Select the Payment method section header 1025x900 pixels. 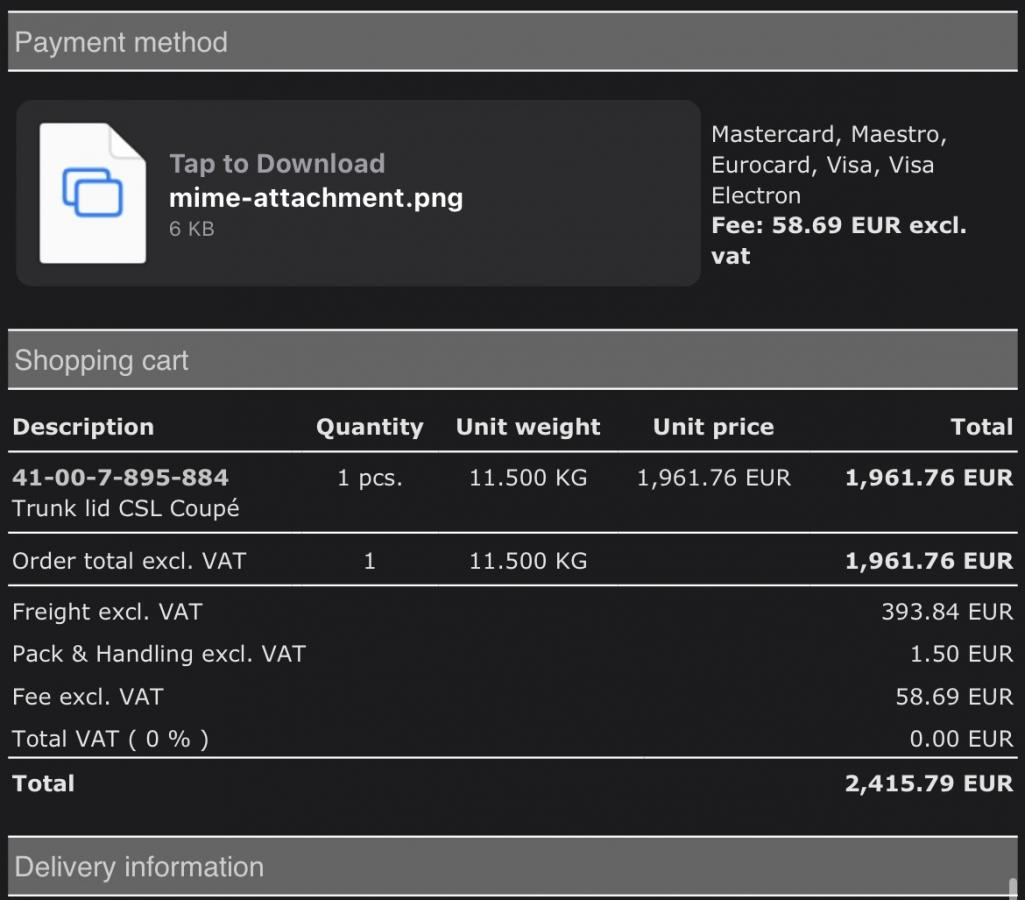[x=121, y=43]
